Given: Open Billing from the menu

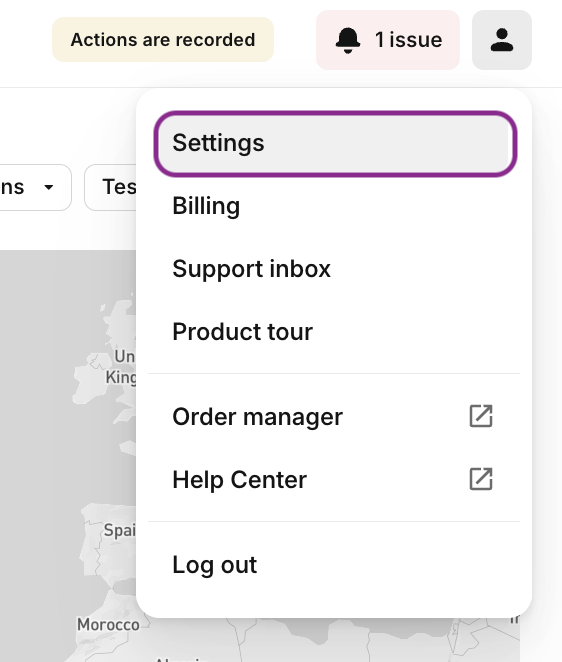Looking at the screenshot, I should point(335,206).
